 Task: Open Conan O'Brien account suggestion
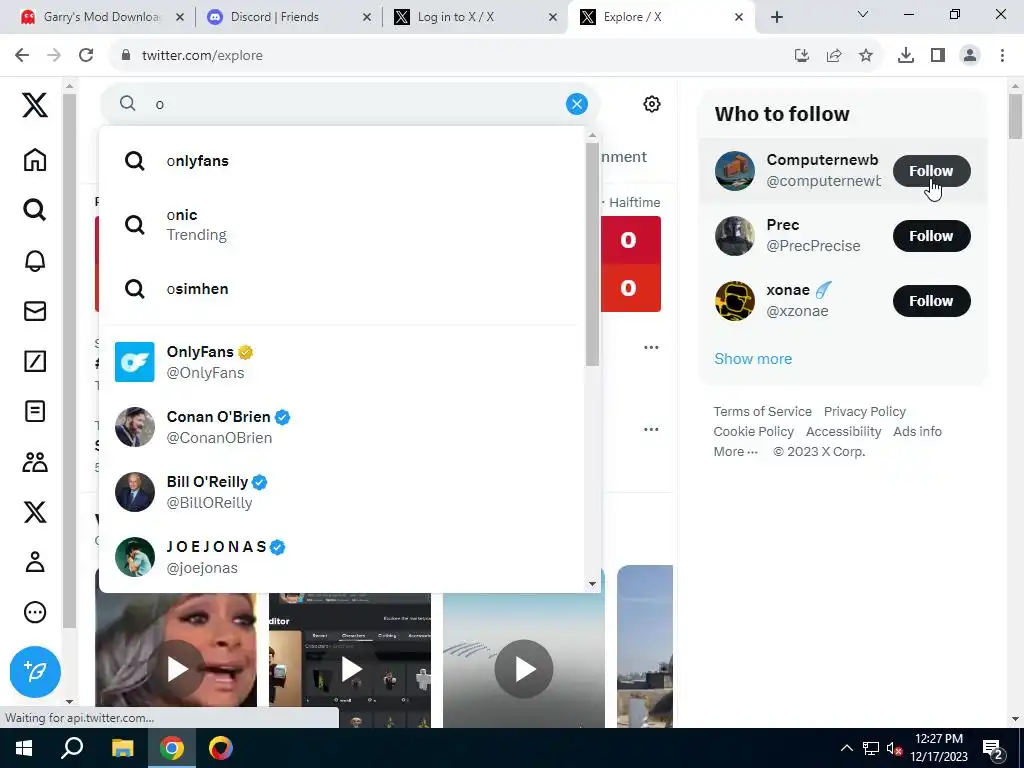(x=342, y=427)
